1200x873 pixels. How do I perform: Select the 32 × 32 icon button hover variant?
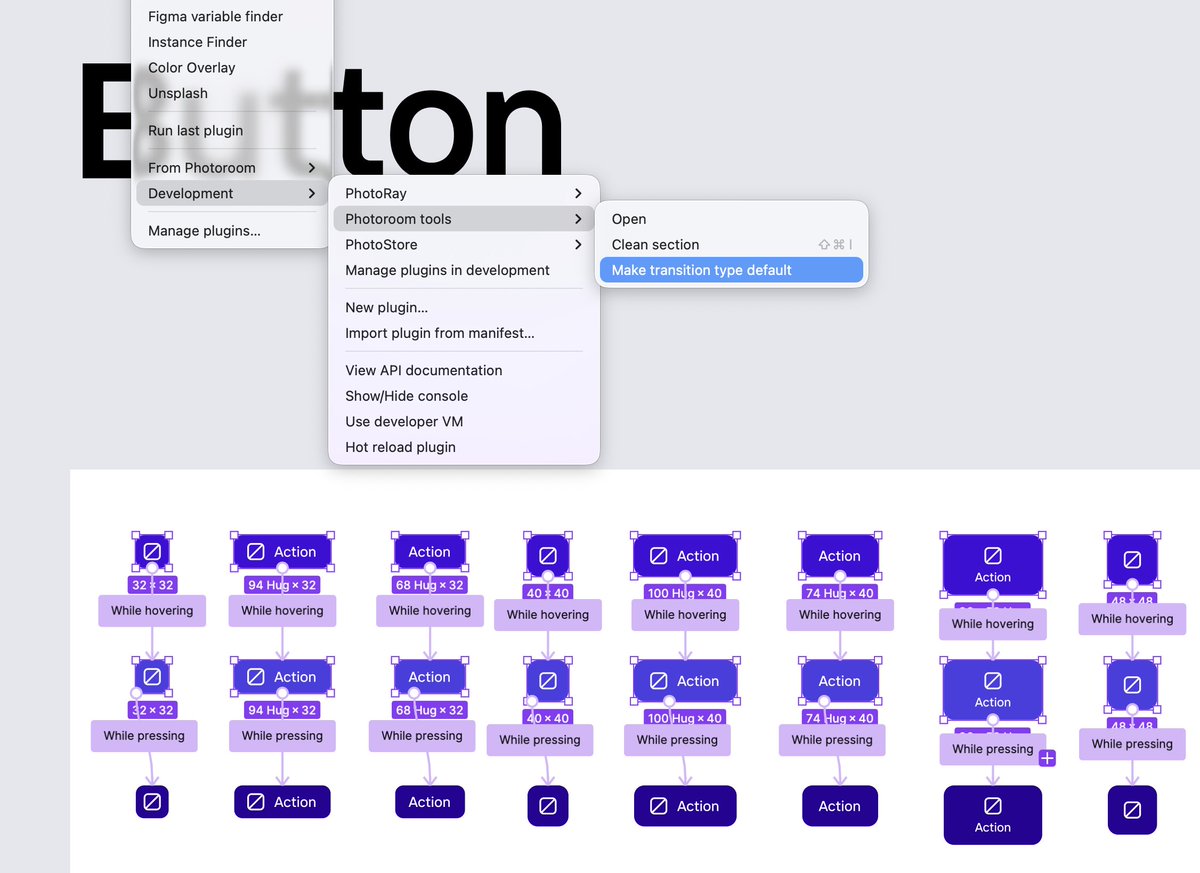point(152,676)
